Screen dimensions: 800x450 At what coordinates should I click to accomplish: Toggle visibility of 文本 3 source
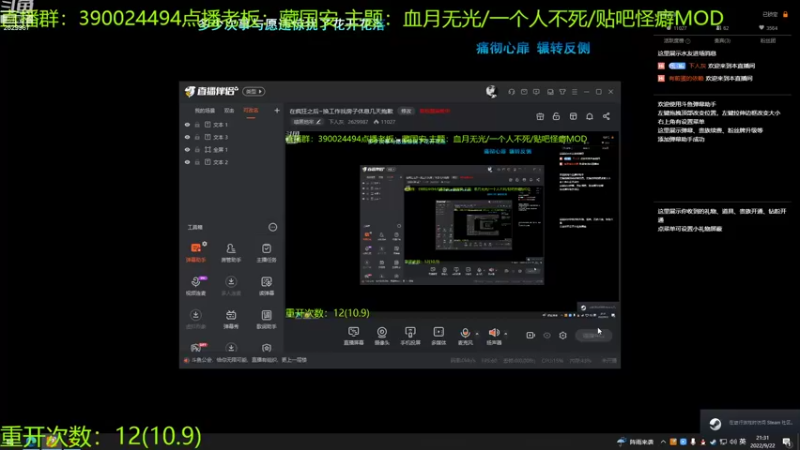[x=187, y=137]
